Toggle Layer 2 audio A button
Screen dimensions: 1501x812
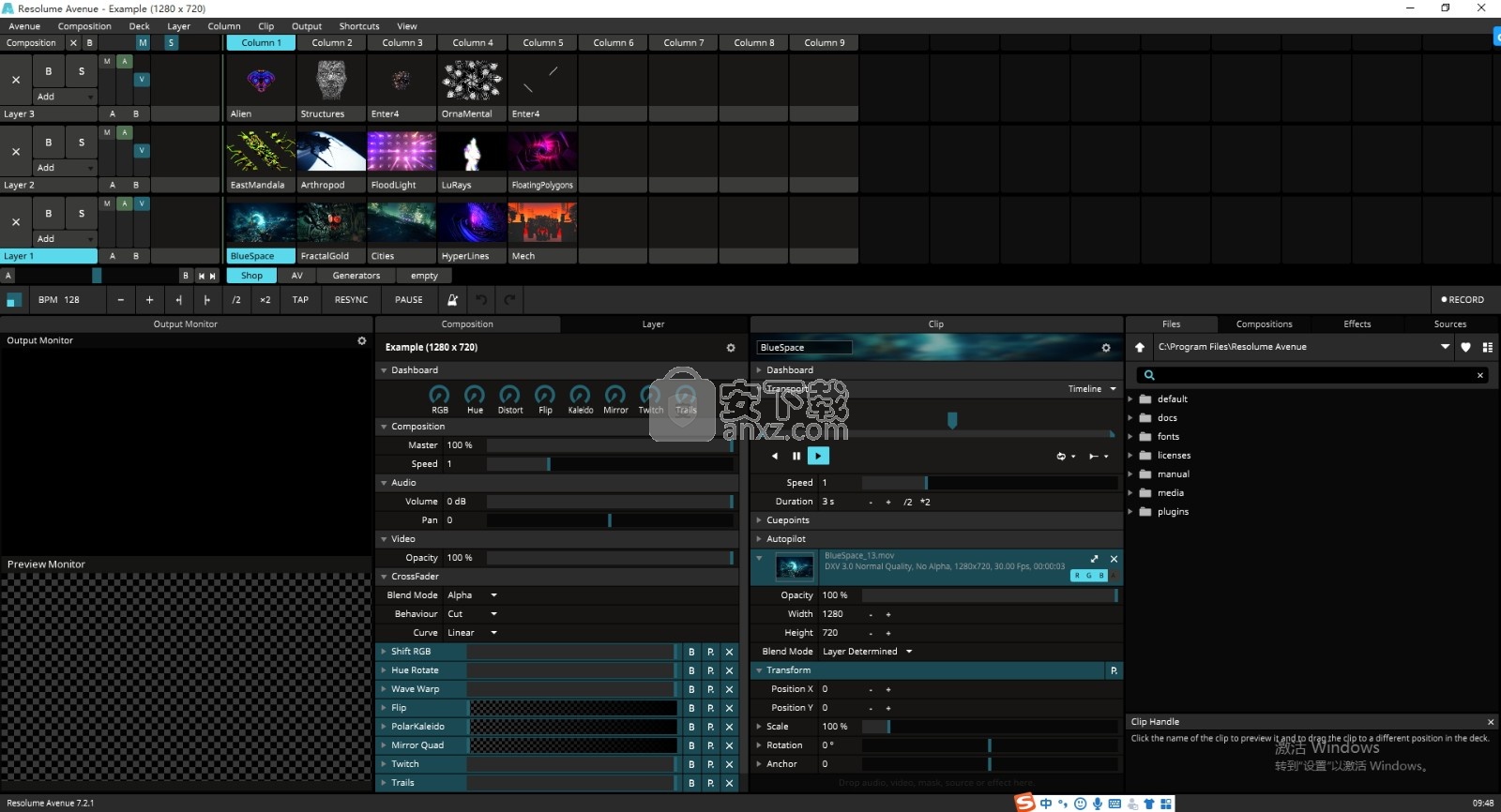pos(125,132)
